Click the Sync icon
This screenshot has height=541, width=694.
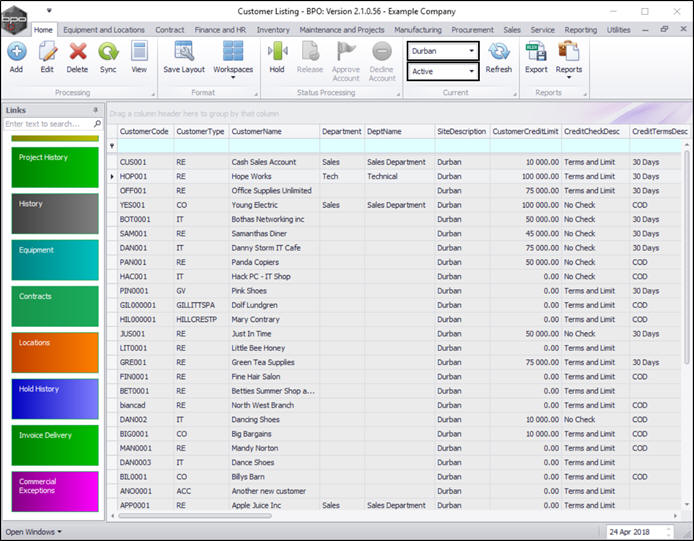pyautogui.click(x=108, y=55)
